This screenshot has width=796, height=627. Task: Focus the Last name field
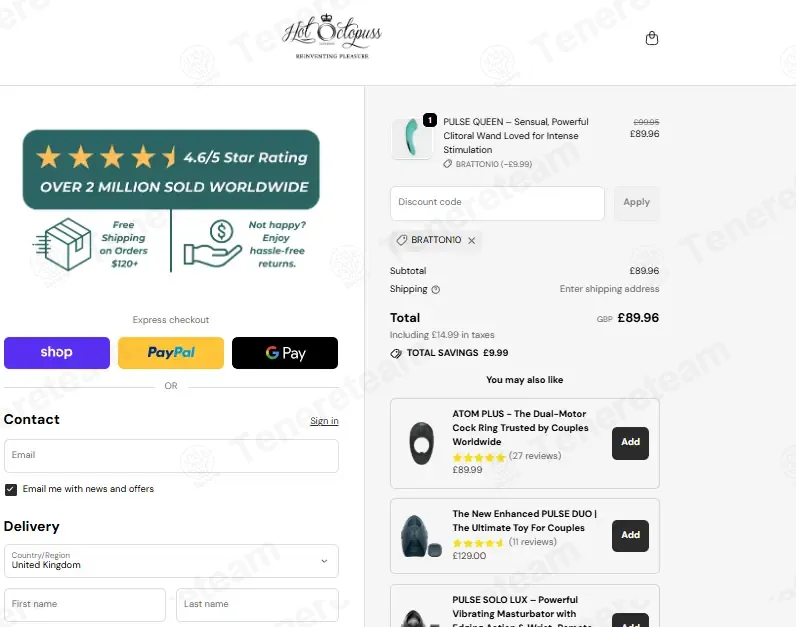(x=257, y=605)
